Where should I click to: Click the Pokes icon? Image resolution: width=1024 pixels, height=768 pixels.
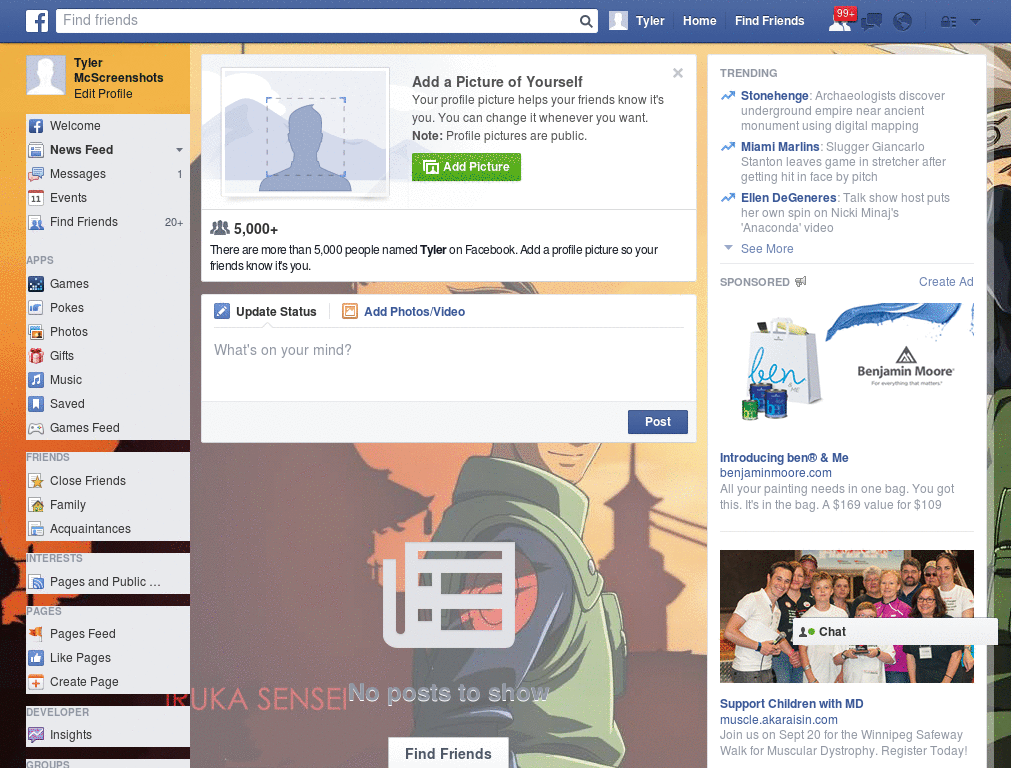point(36,308)
